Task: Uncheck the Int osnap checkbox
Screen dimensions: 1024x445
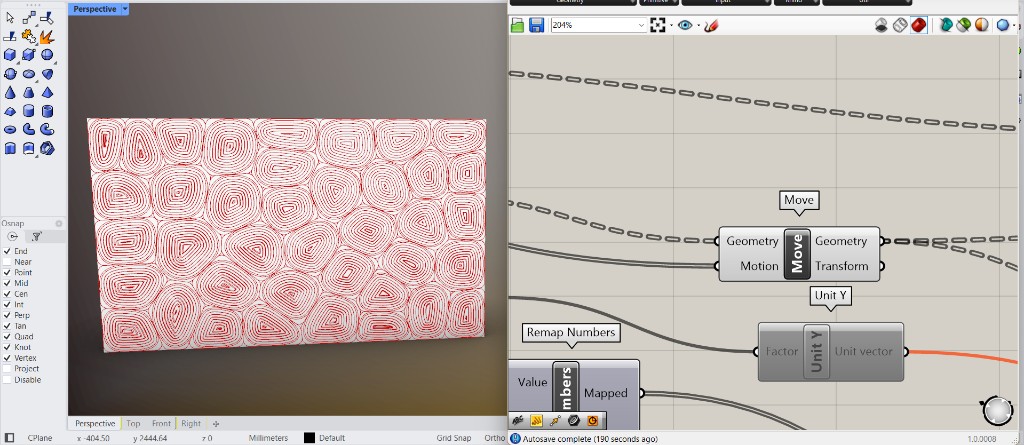Action: pyautogui.click(x=8, y=305)
